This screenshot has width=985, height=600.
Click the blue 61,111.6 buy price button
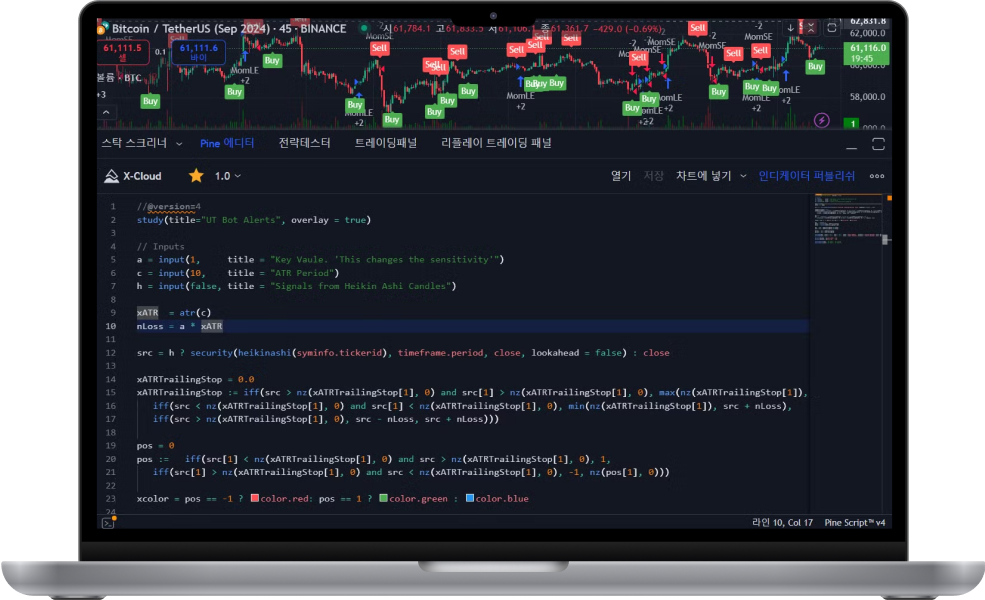(199, 53)
